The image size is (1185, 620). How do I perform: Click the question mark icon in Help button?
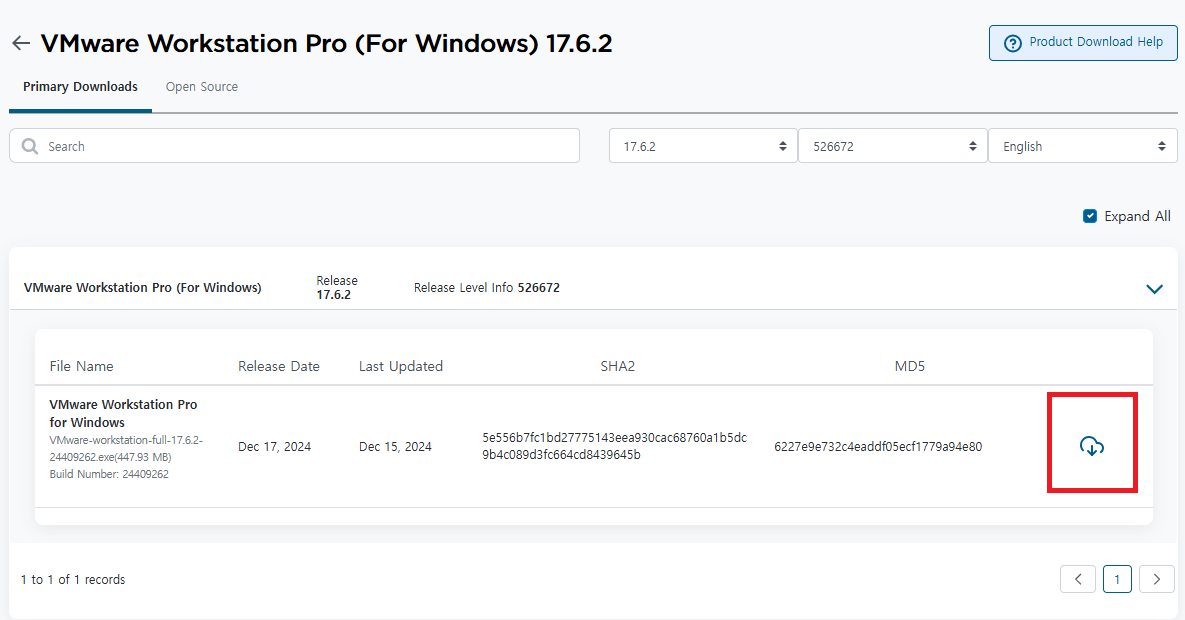(x=1013, y=43)
